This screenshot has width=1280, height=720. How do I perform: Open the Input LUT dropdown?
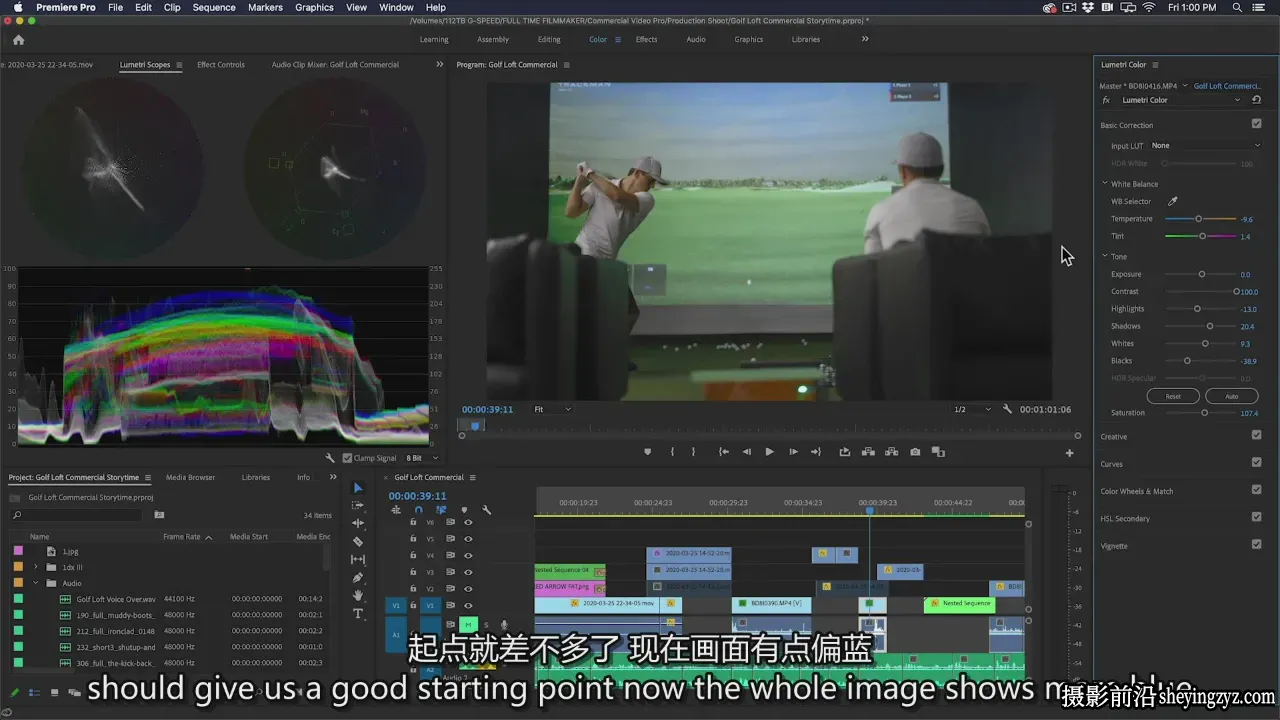1206,146
